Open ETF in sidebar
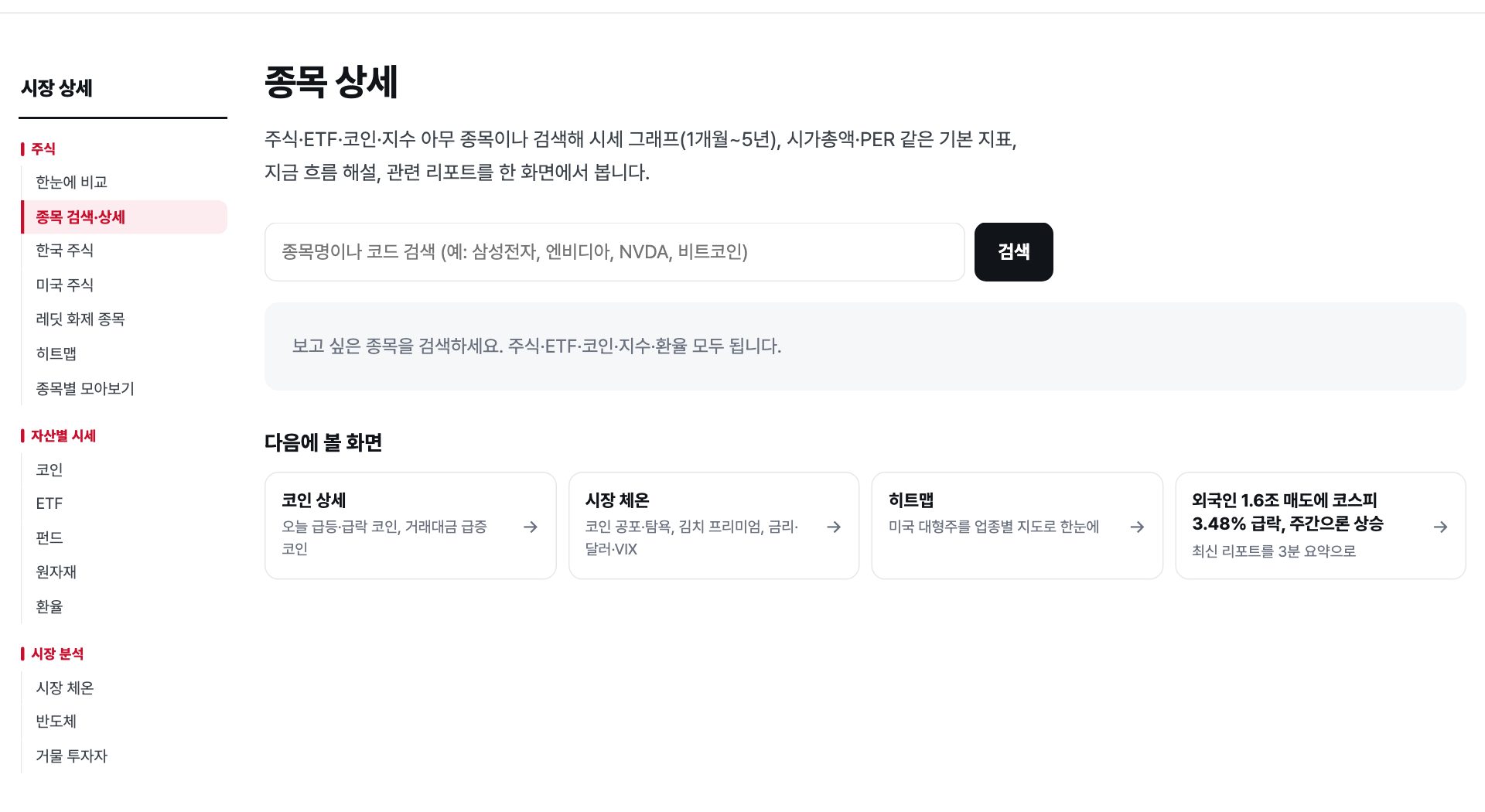The width and height of the screenshot is (1485, 812). [x=49, y=503]
